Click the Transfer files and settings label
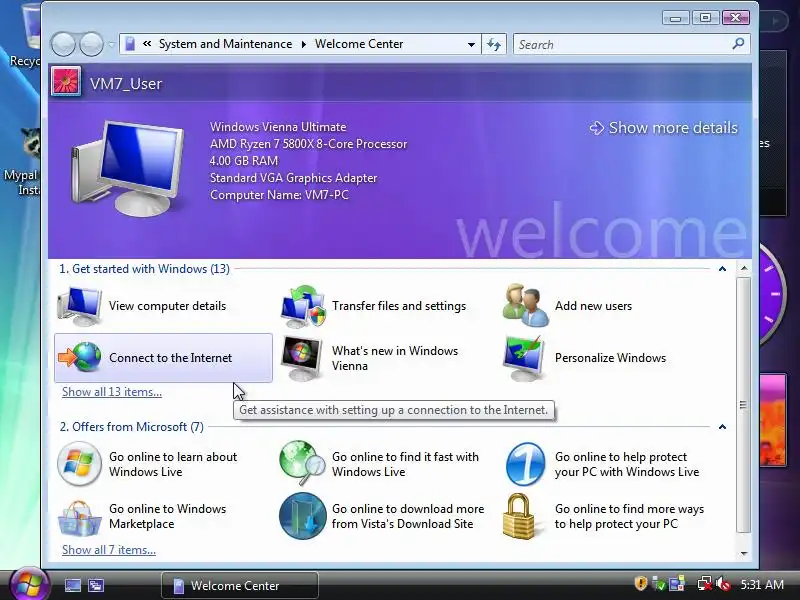 pos(399,306)
